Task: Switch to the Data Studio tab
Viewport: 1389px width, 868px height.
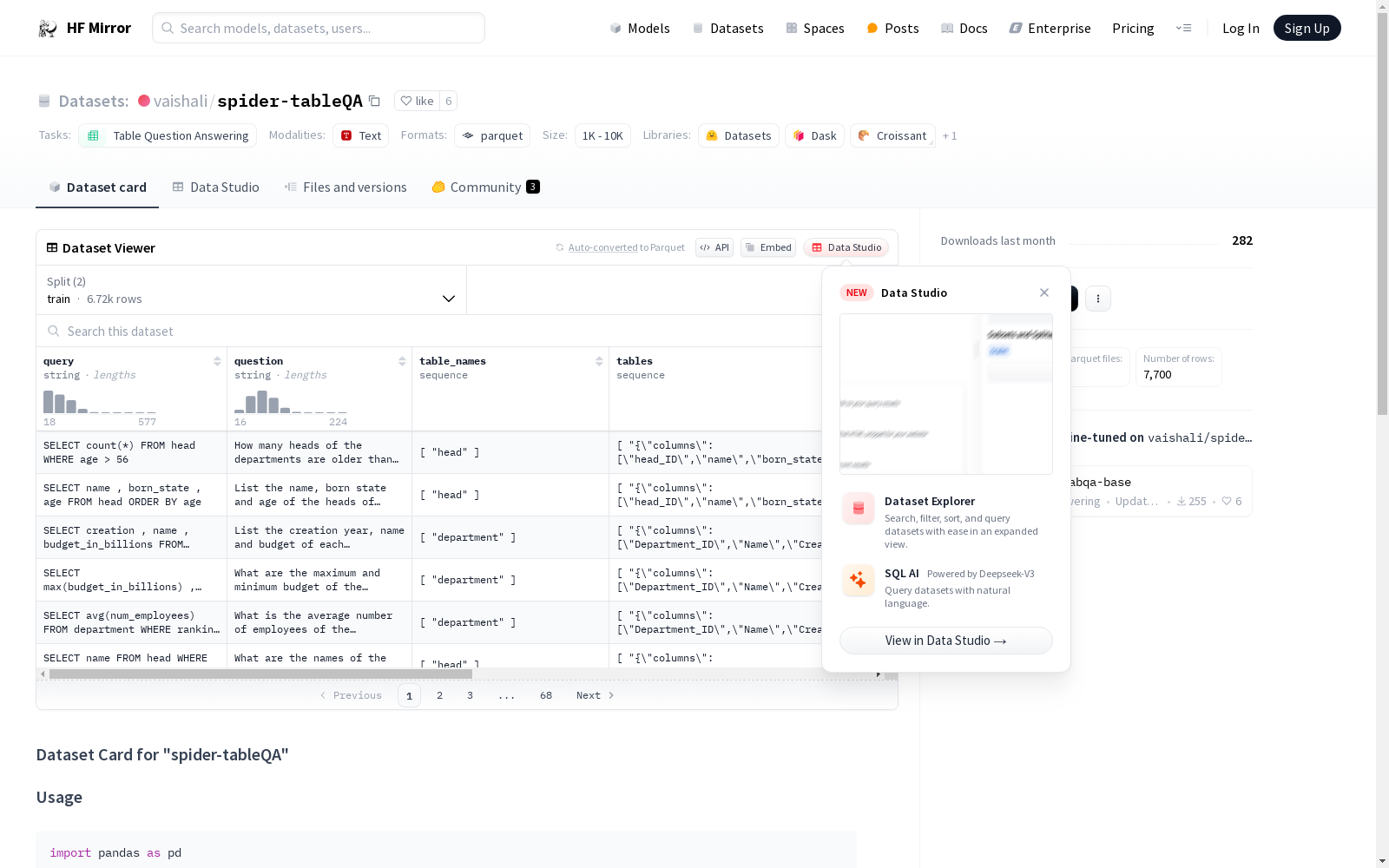Action: coord(215,187)
